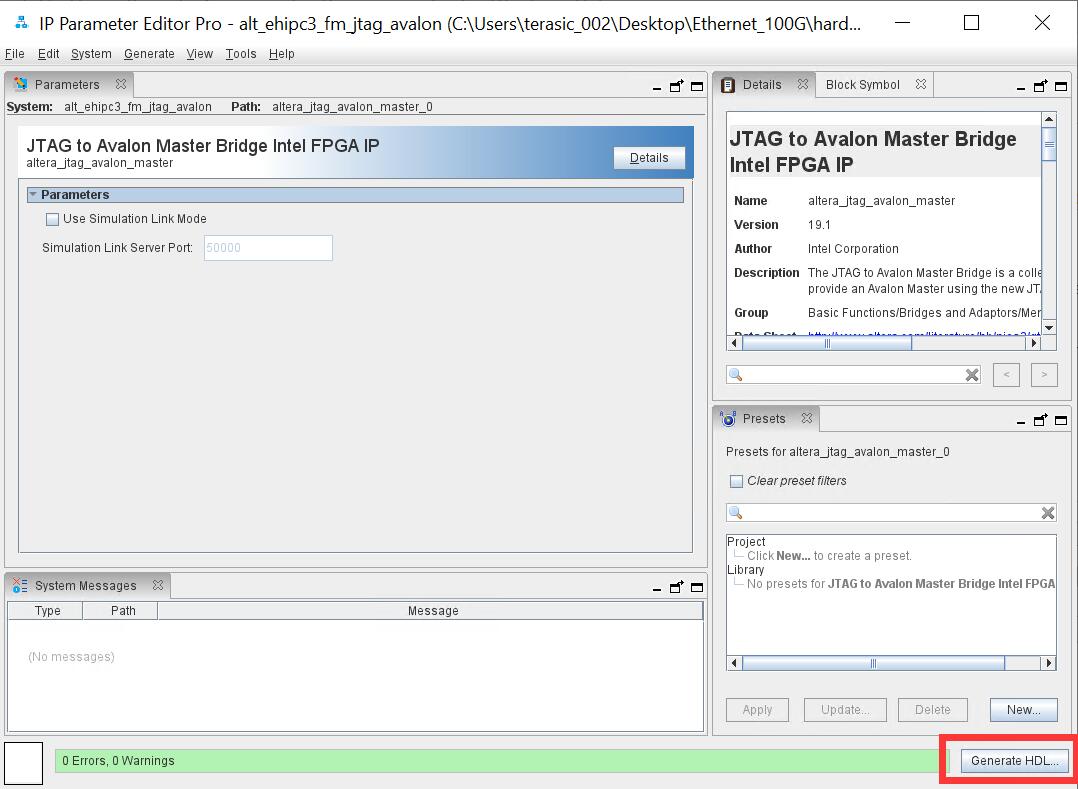Open the File menu
The width and height of the screenshot is (1078, 789).
coord(14,54)
